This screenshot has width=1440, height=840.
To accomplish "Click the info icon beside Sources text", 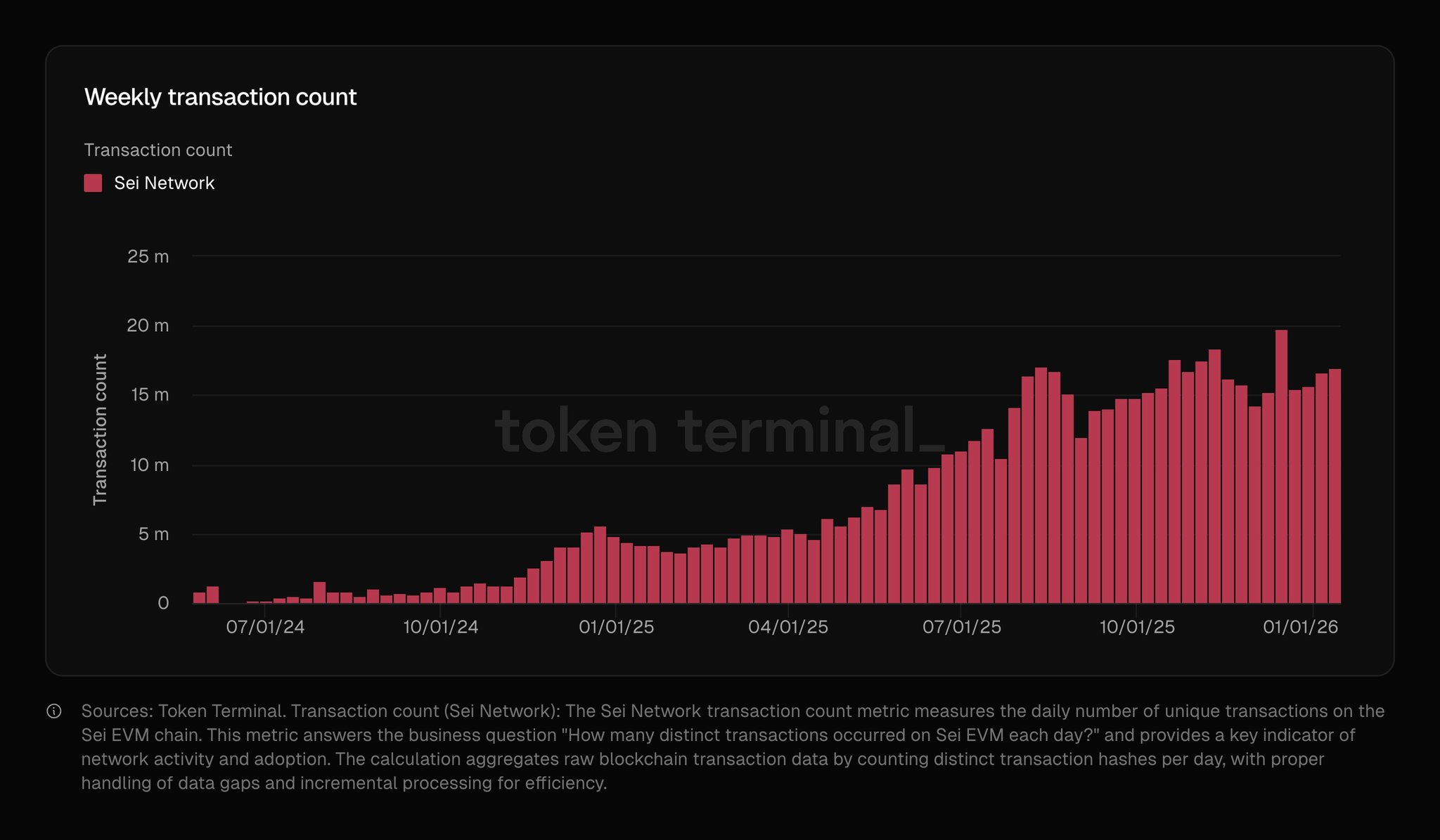I will click(x=54, y=711).
